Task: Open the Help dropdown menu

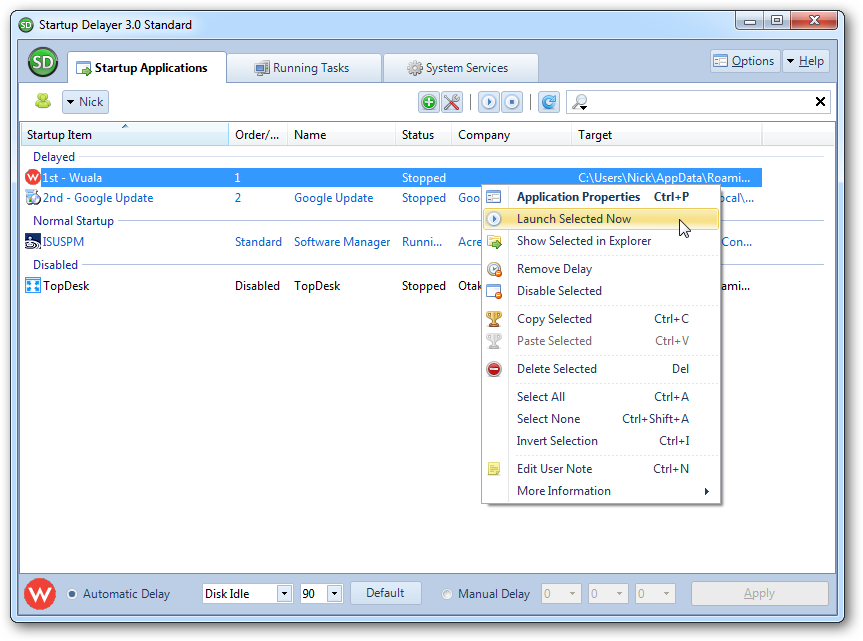Action: pyautogui.click(x=805, y=61)
